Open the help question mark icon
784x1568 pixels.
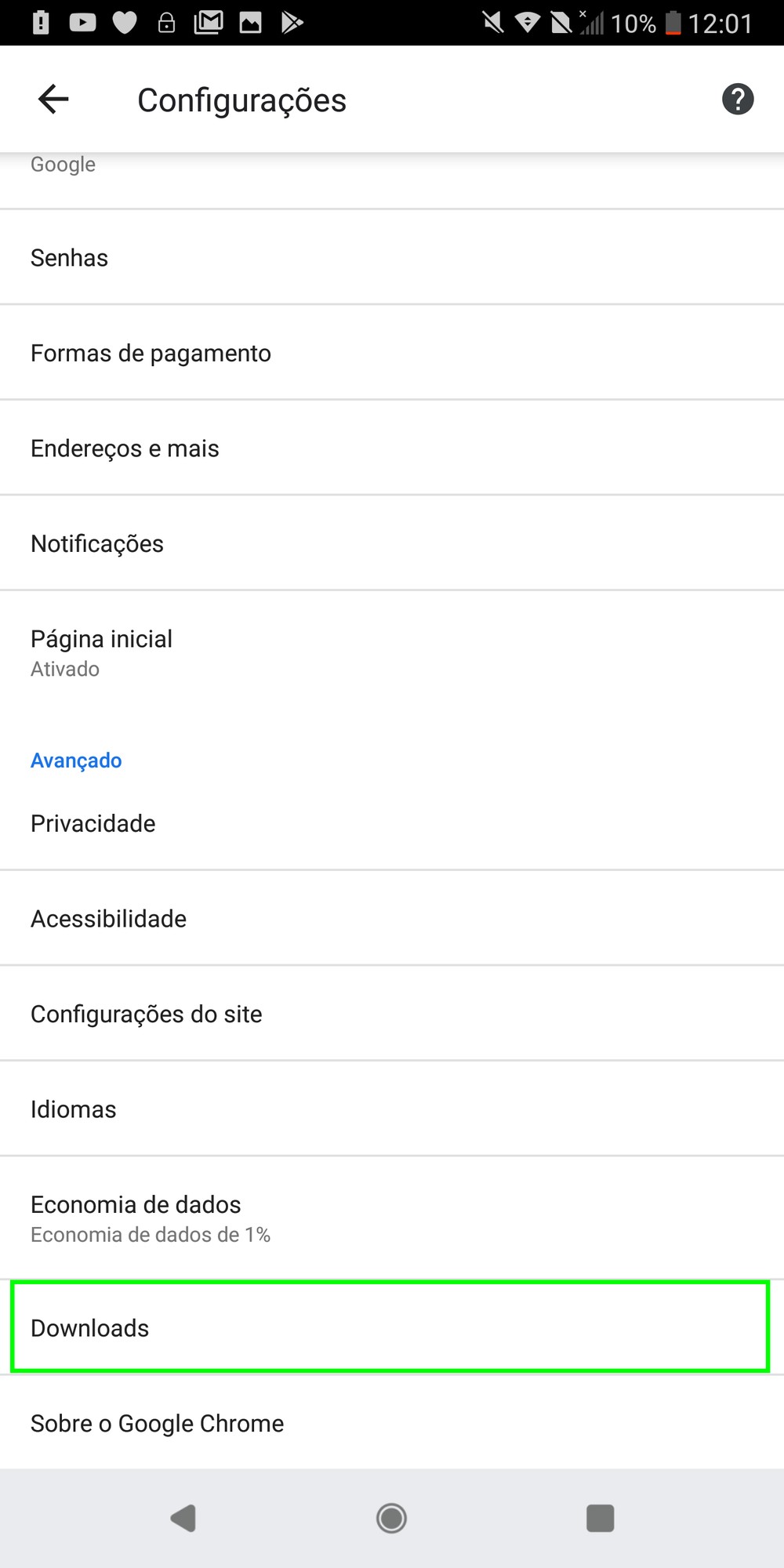coord(737,100)
